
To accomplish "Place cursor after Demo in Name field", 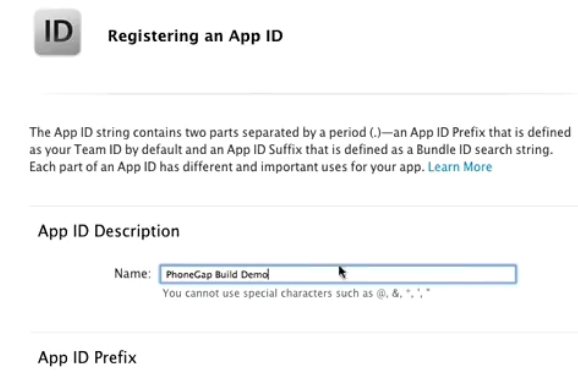I will click(269, 275).
